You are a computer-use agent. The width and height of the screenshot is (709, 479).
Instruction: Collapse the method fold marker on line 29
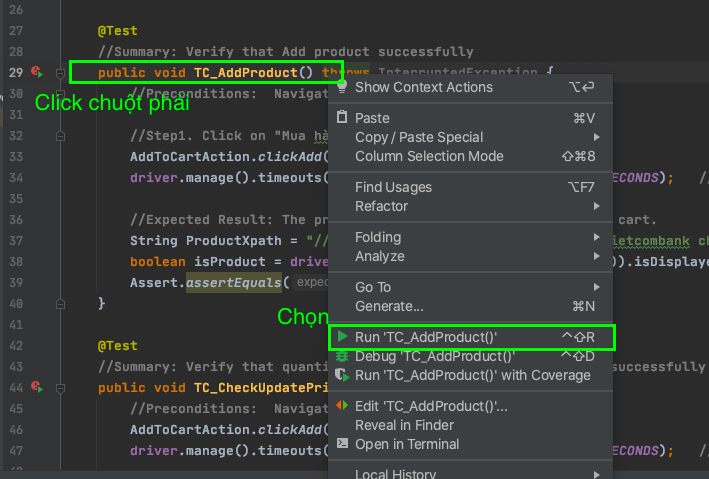(60, 73)
